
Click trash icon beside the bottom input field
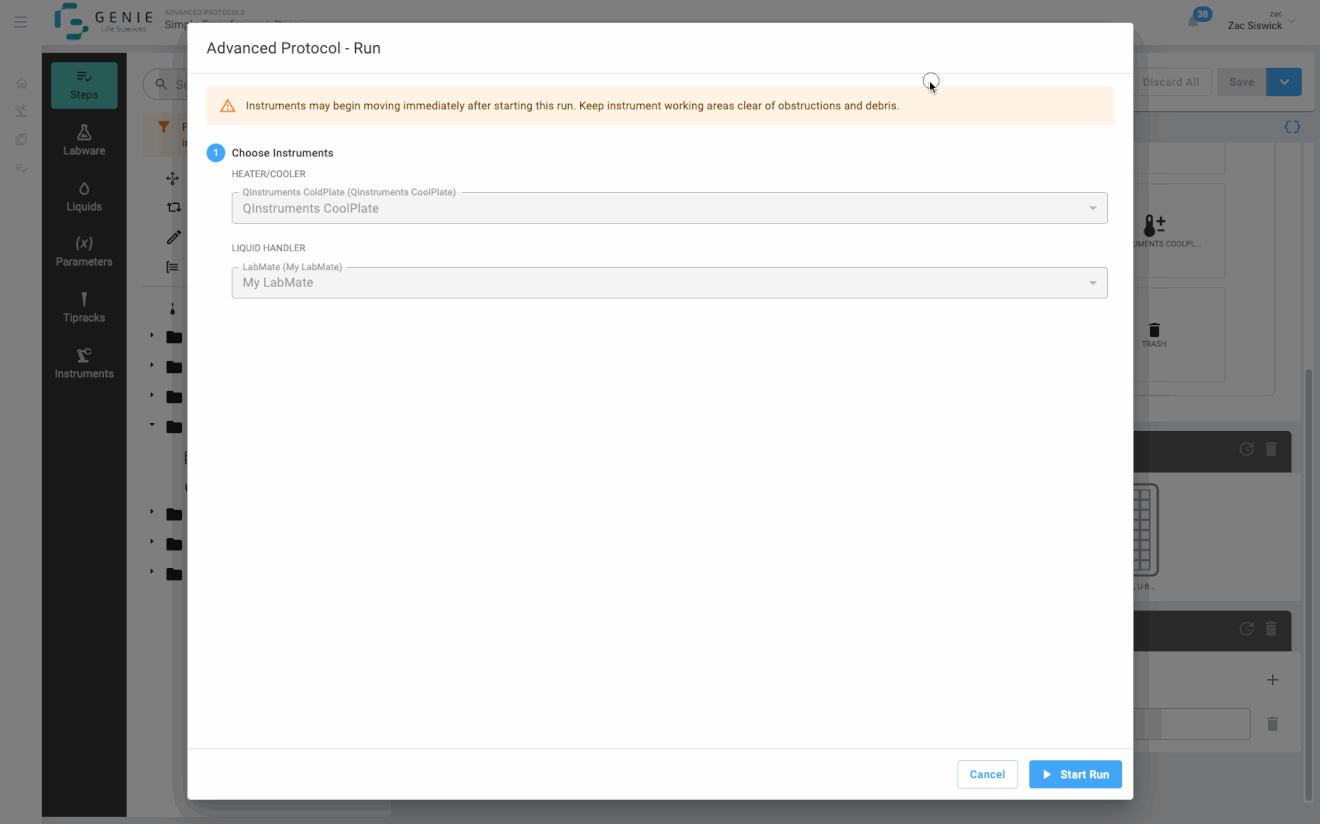tap(1272, 723)
